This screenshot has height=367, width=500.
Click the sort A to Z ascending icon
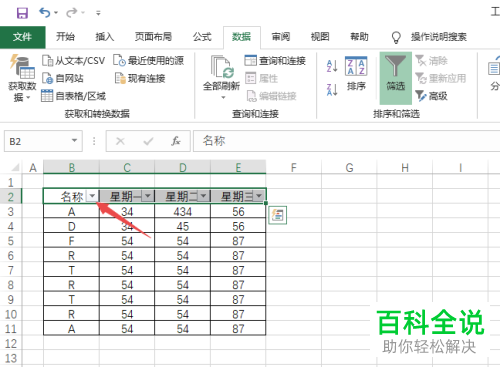click(x=332, y=66)
